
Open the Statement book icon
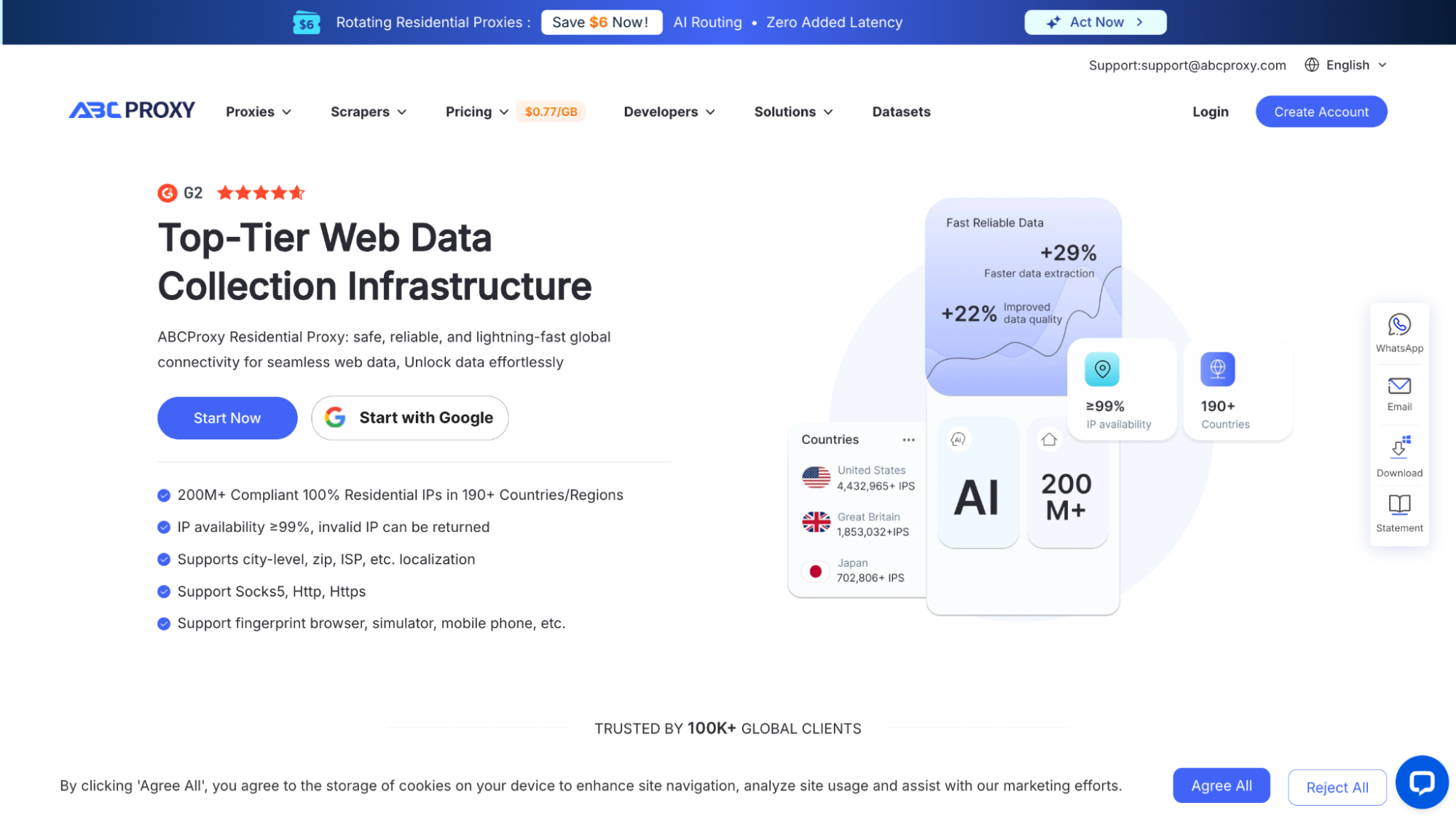[x=1399, y=504]
